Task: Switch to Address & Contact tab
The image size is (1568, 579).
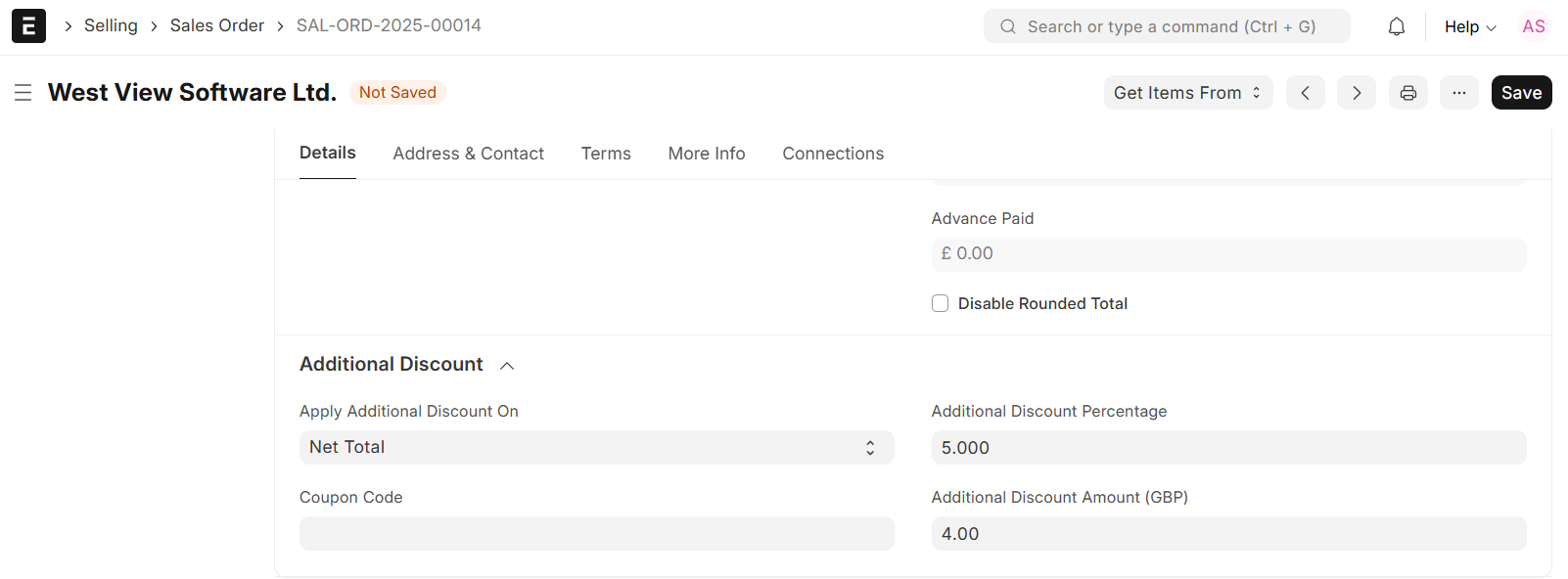Action: coord(468,154)
